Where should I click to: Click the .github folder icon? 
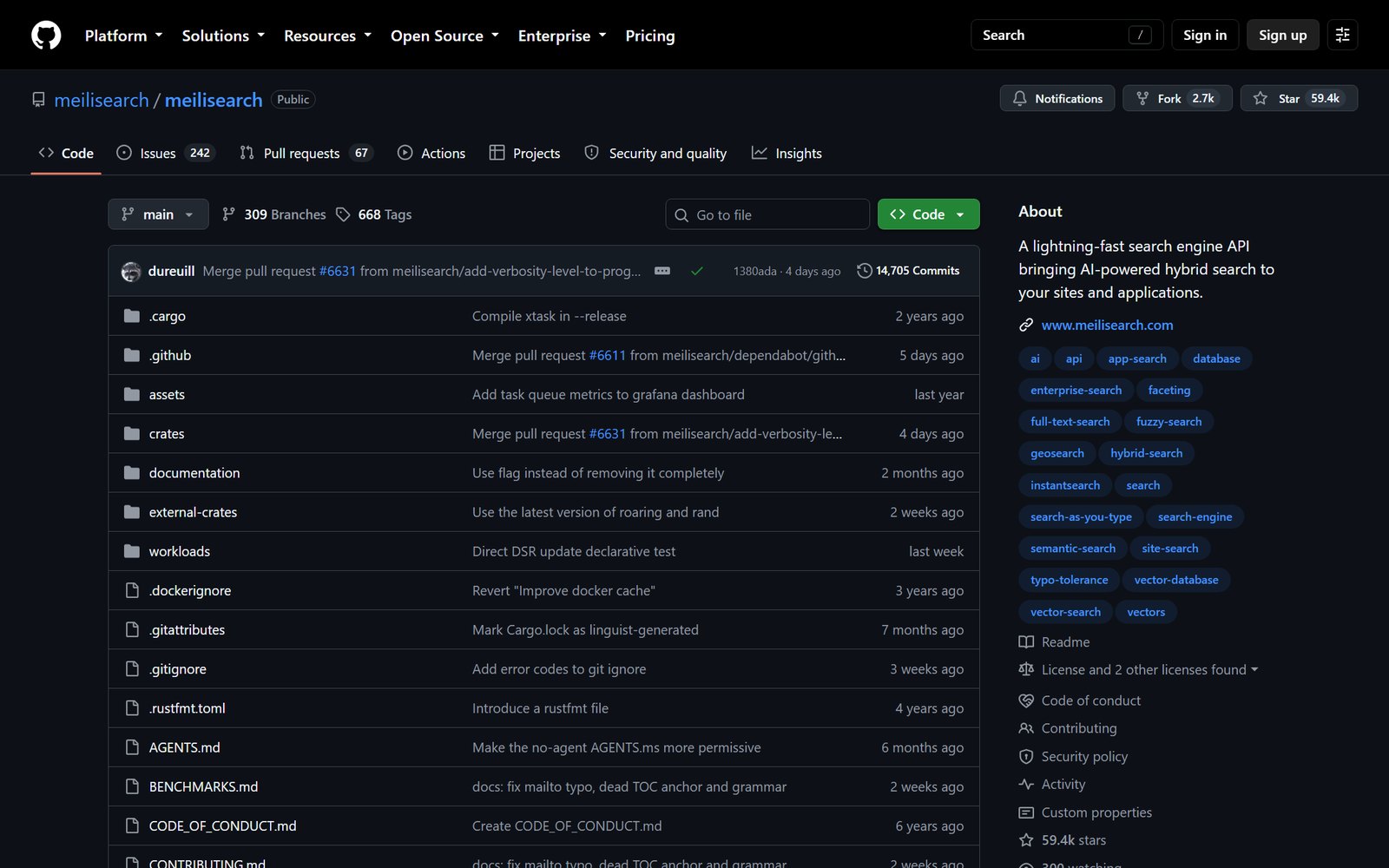[132, 355]
